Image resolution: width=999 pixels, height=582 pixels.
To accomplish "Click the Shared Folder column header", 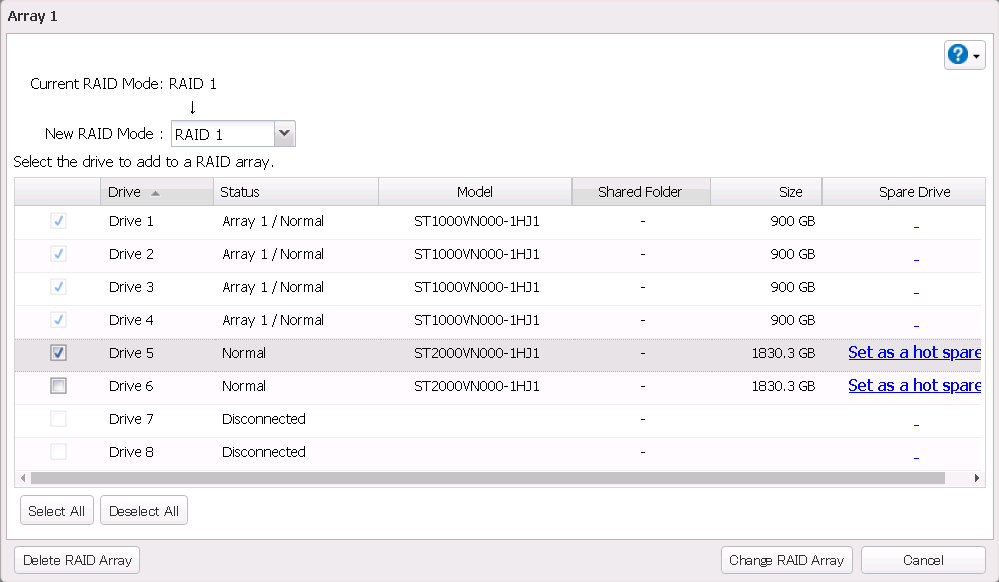I will [x=641, y=192].
